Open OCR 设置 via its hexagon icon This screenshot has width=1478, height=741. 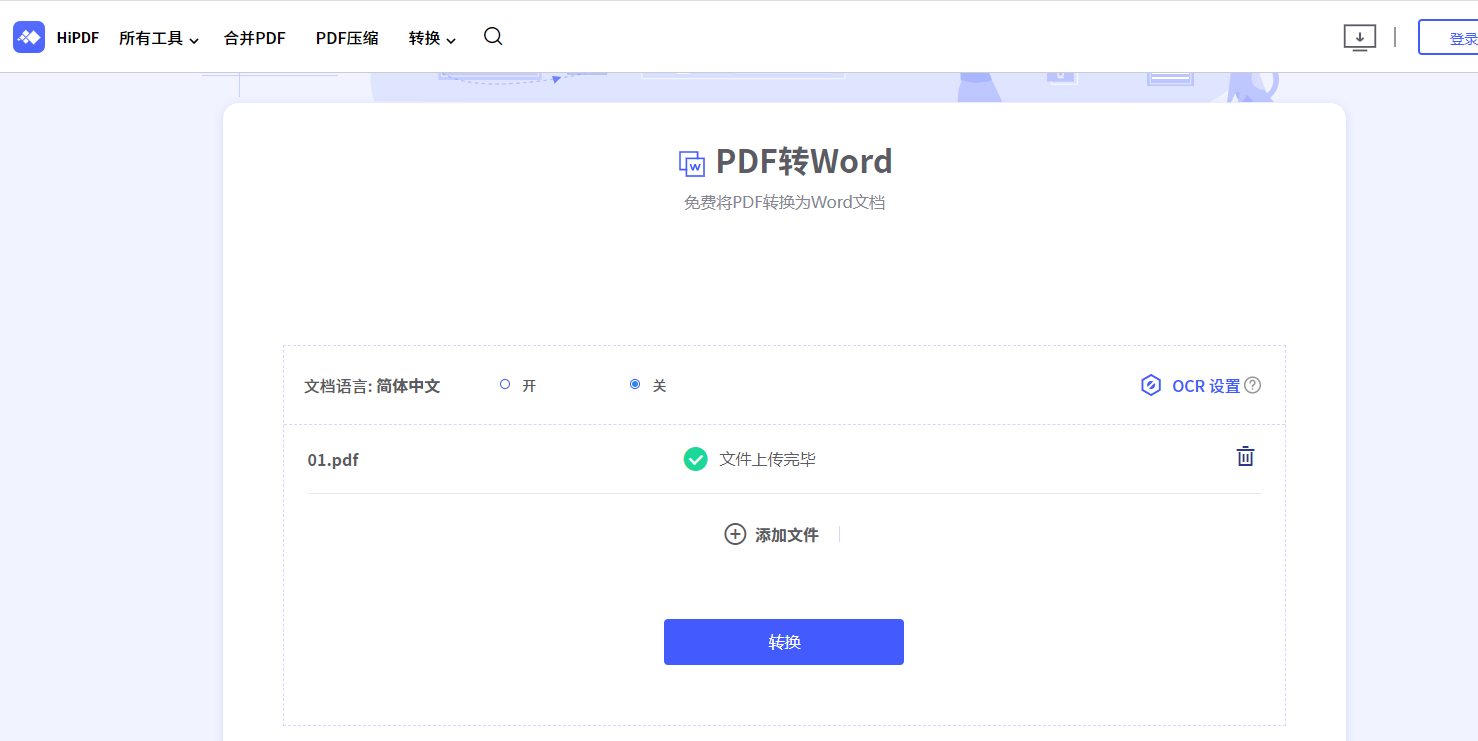[x=1150, y=385]
